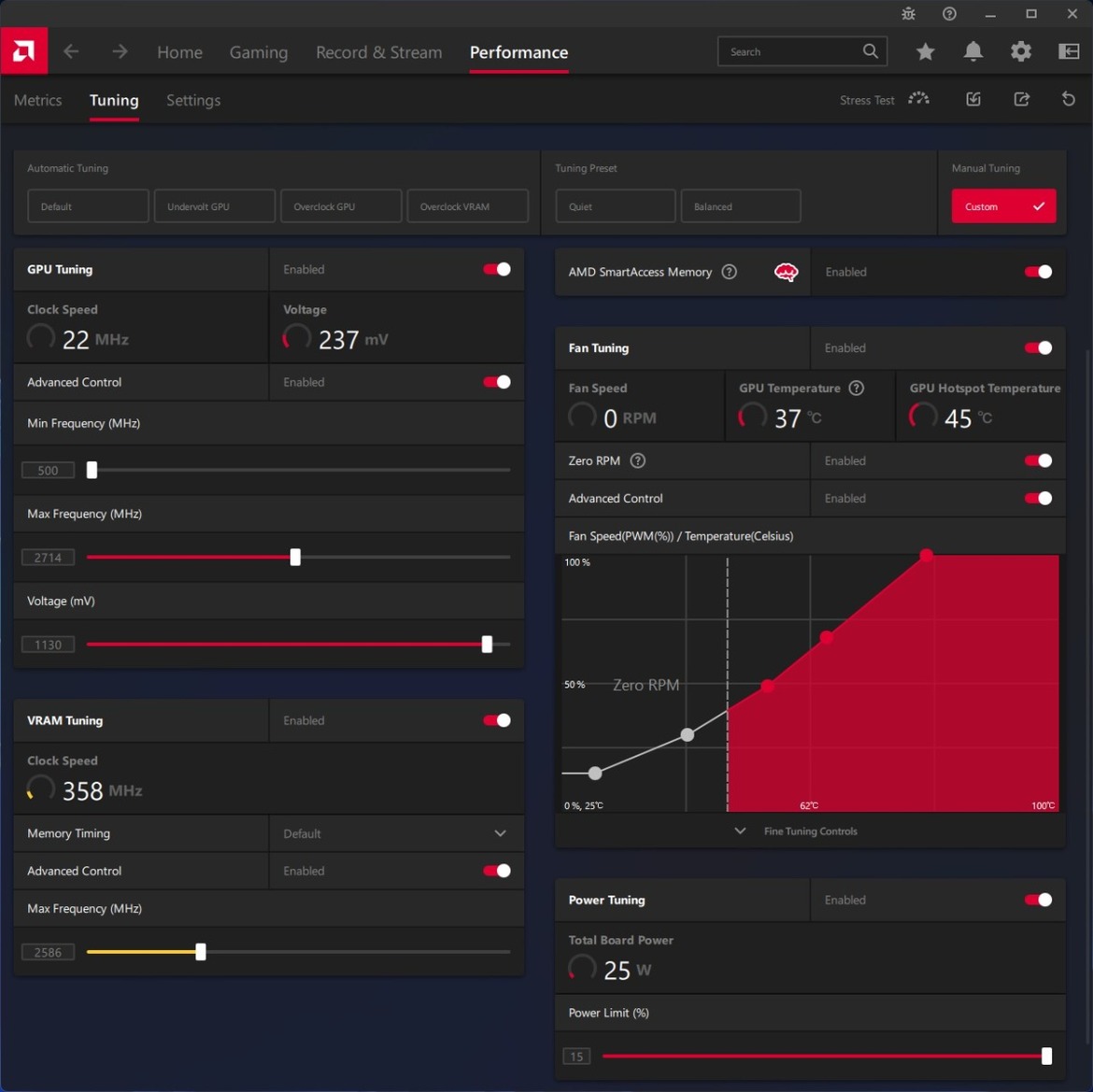Viewport: 1093px width, 1092px height.
Task: Toggle VRAM Tuning enabled switch
Action: tap(497, 720)
